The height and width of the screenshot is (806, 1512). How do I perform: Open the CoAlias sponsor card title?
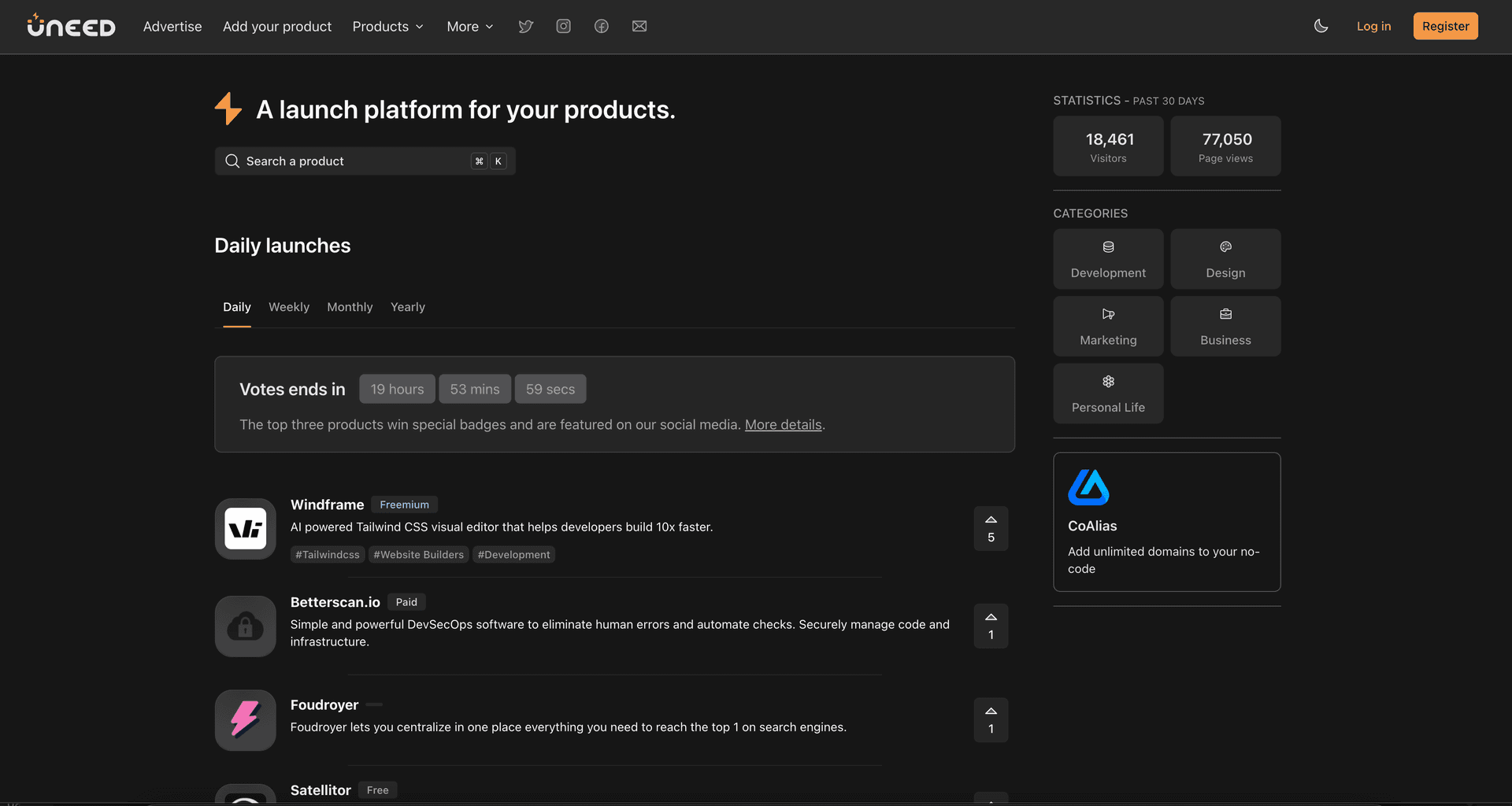pos(1092,526)
